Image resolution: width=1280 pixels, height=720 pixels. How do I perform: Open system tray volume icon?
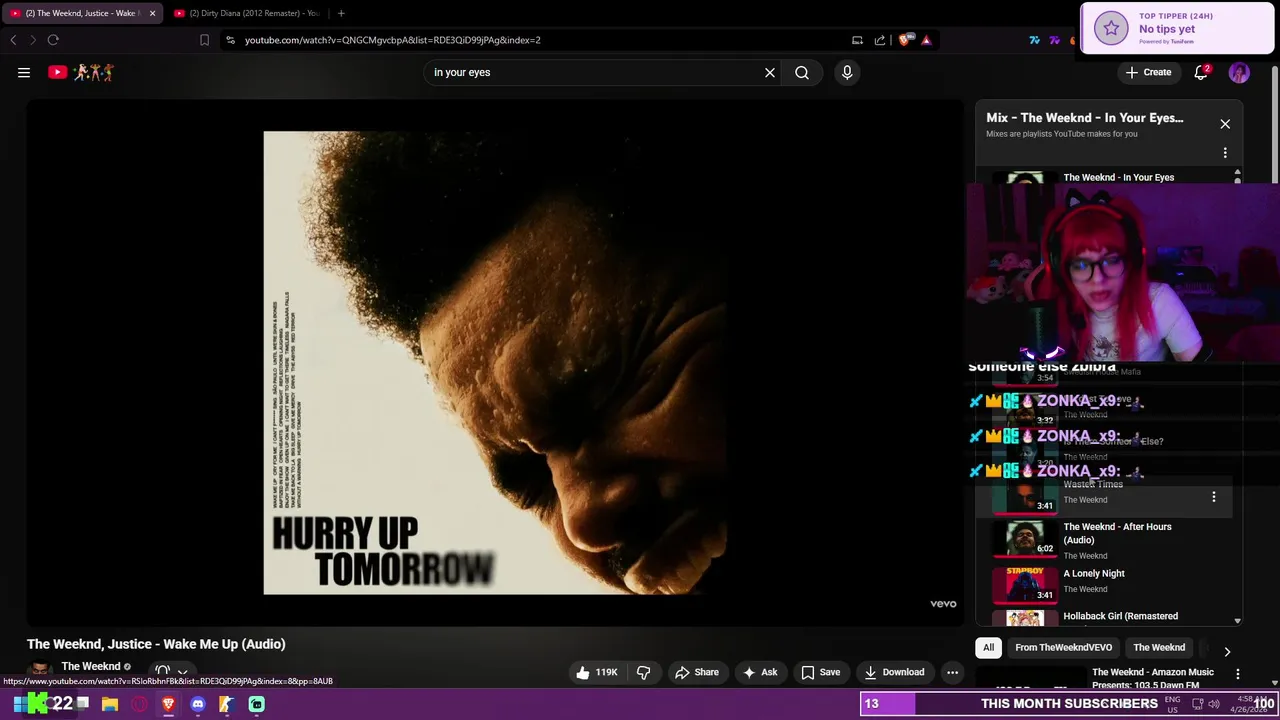(1213, 704)
